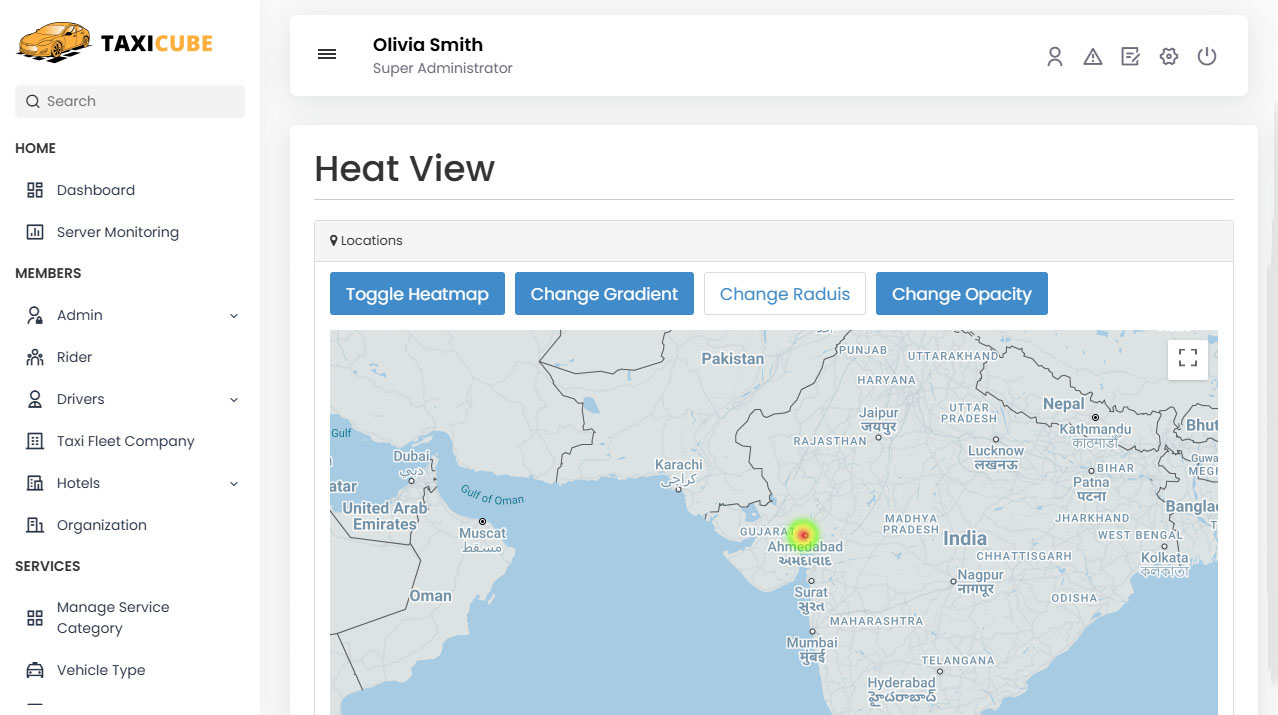Click the Change Raduis button
Image resolution: width=1278 pixels, height=715 pixels.
tap(784, 294)
